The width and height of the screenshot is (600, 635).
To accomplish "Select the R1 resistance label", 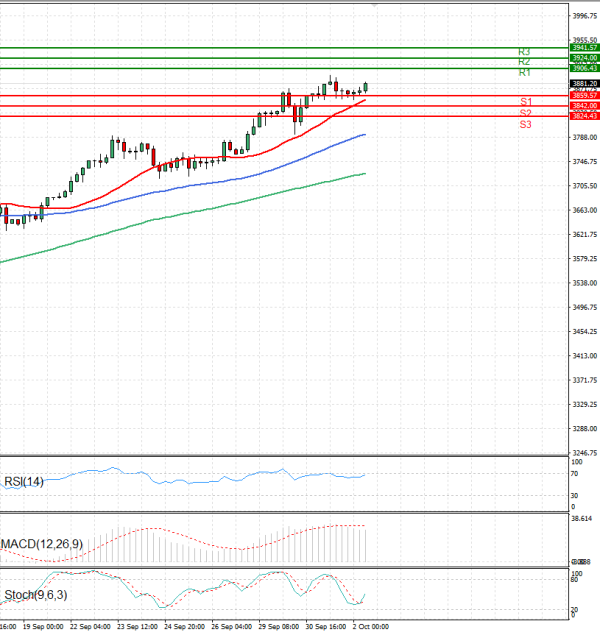I will point(524,73).
